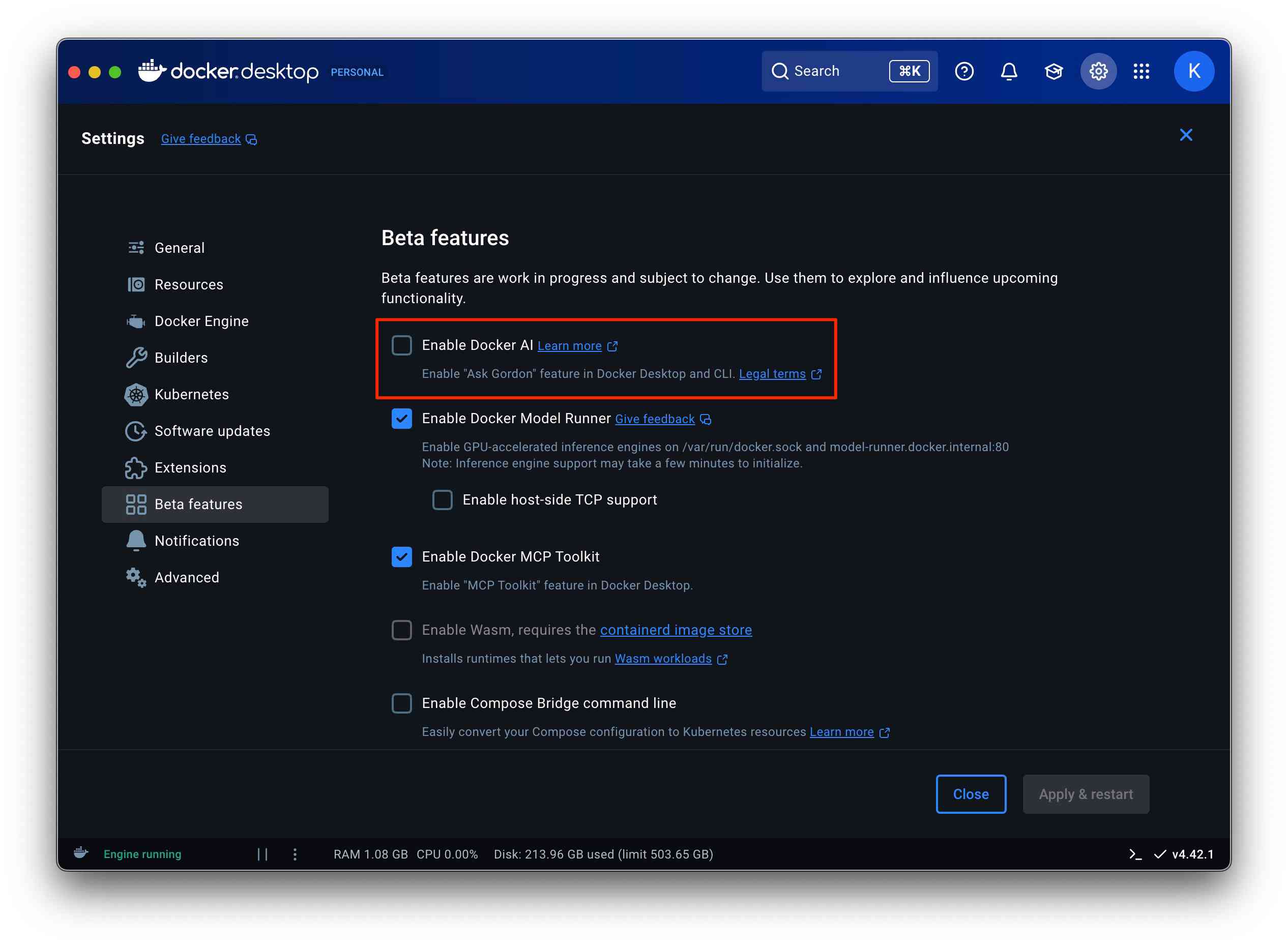Open the apps grid icon
This screenshot has height=946, width=1288.
pyautogui.click(x=1141, y=71)
